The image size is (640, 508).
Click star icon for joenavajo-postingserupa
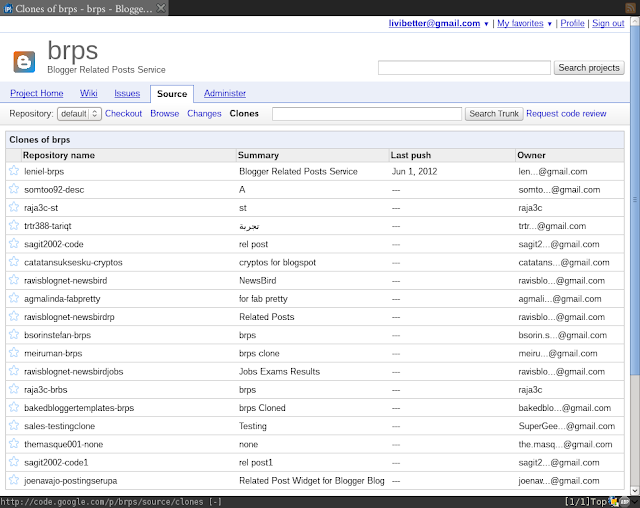[14, 480]
